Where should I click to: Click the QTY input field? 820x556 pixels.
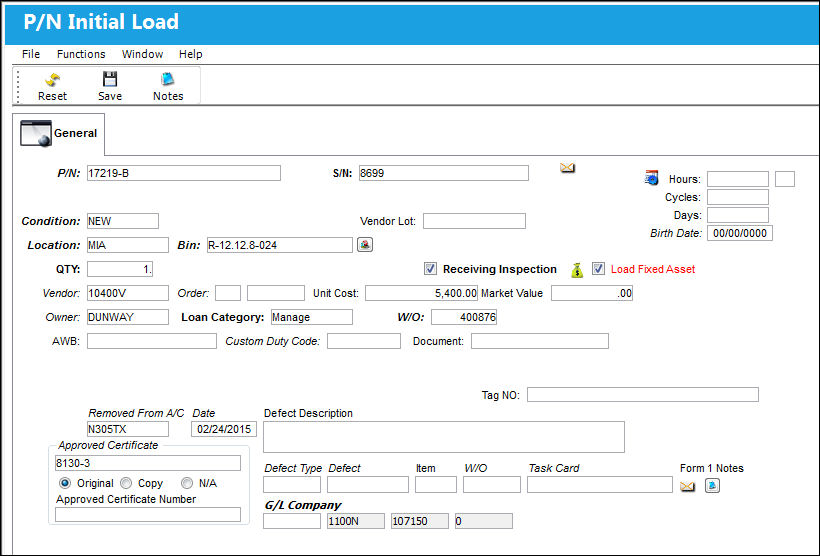point(120,269)
